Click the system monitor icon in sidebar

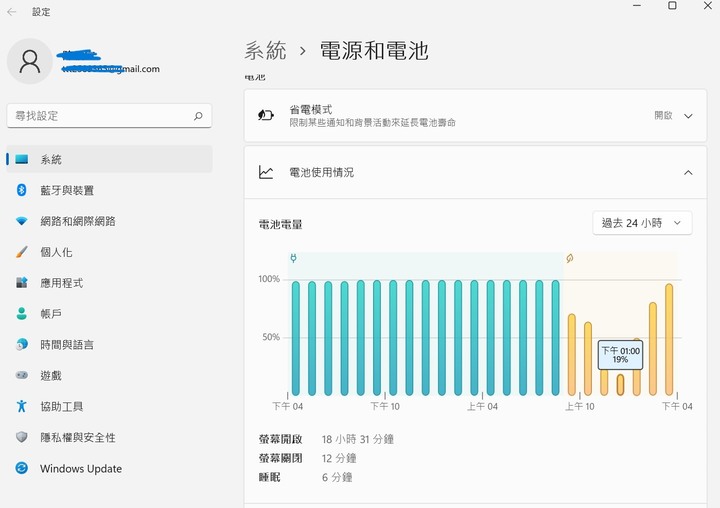click(x=22, y=159)
